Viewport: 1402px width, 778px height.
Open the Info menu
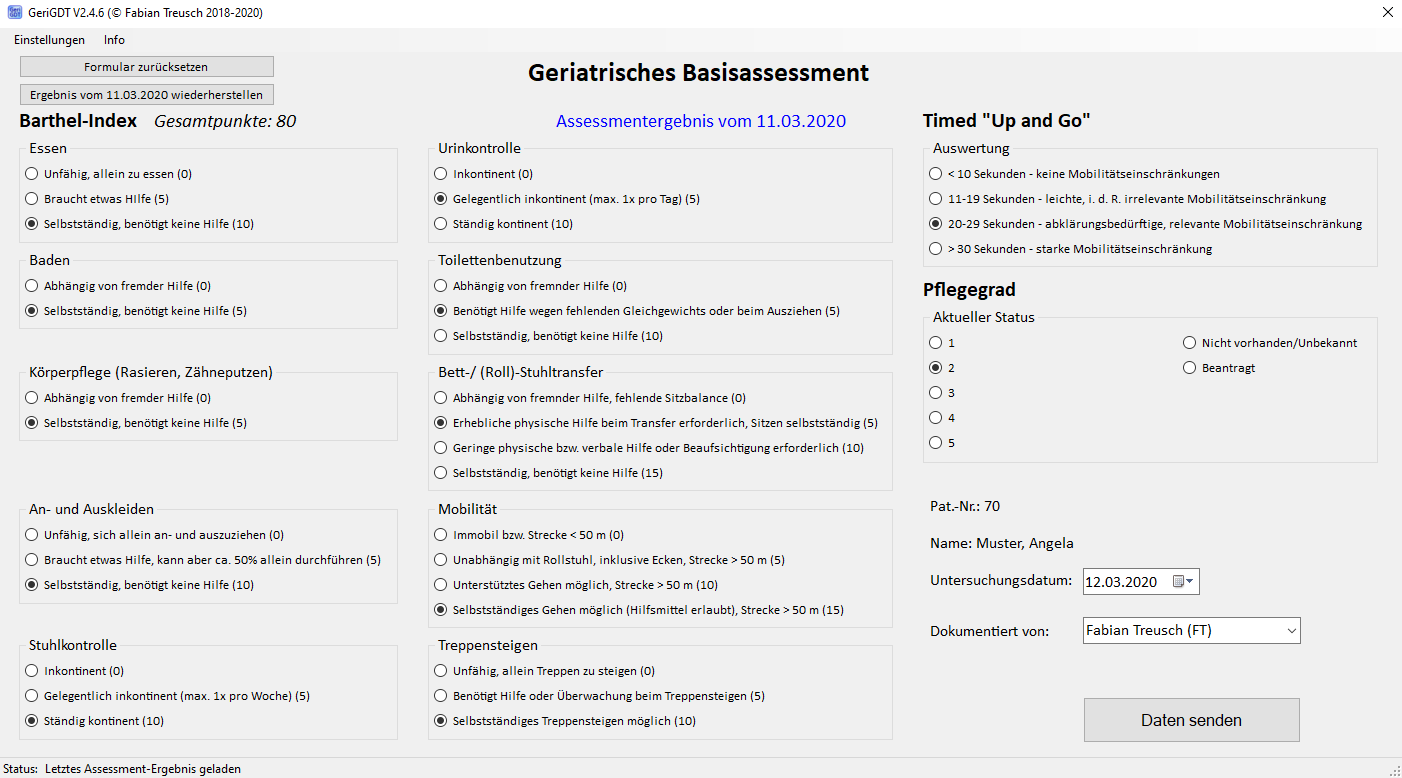(114, 40)
